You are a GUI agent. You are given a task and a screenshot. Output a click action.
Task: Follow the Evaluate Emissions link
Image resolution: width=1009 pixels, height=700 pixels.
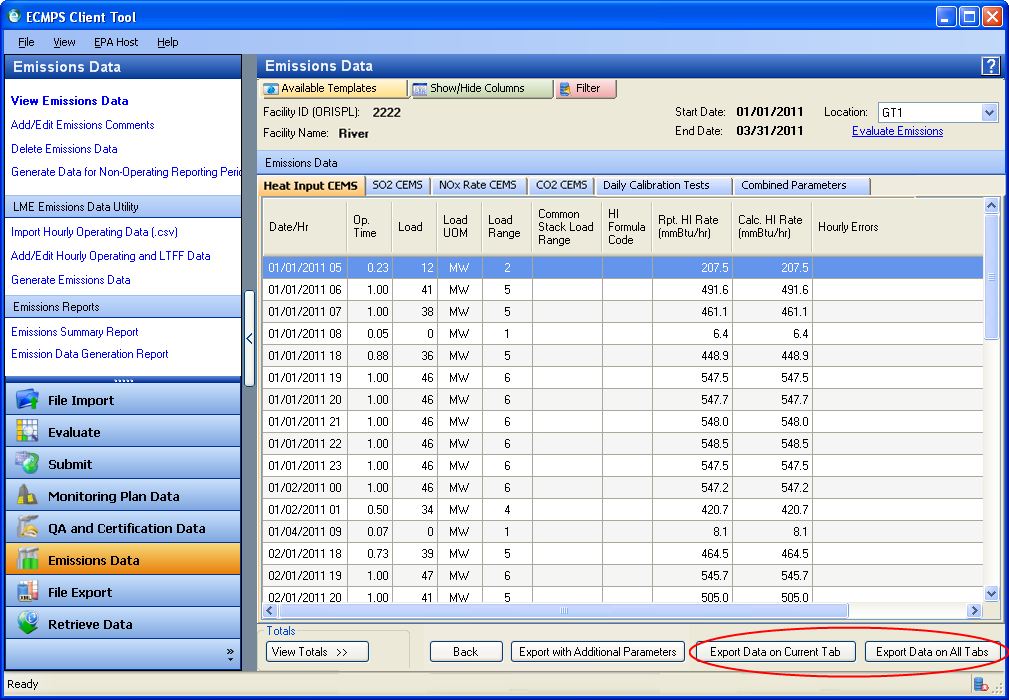pos(897,131)
